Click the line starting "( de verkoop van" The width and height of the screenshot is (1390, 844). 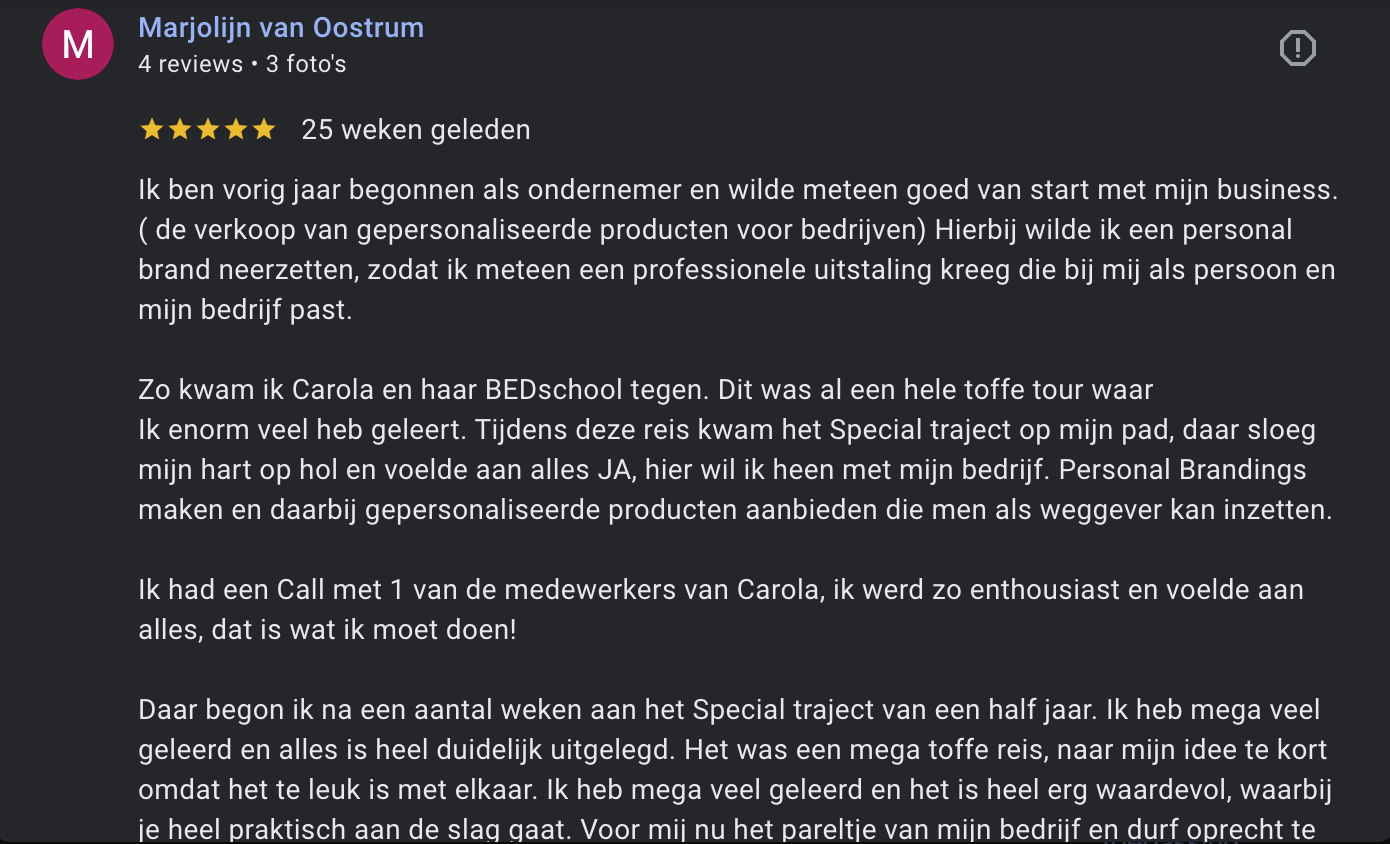(x=715, y=230)
